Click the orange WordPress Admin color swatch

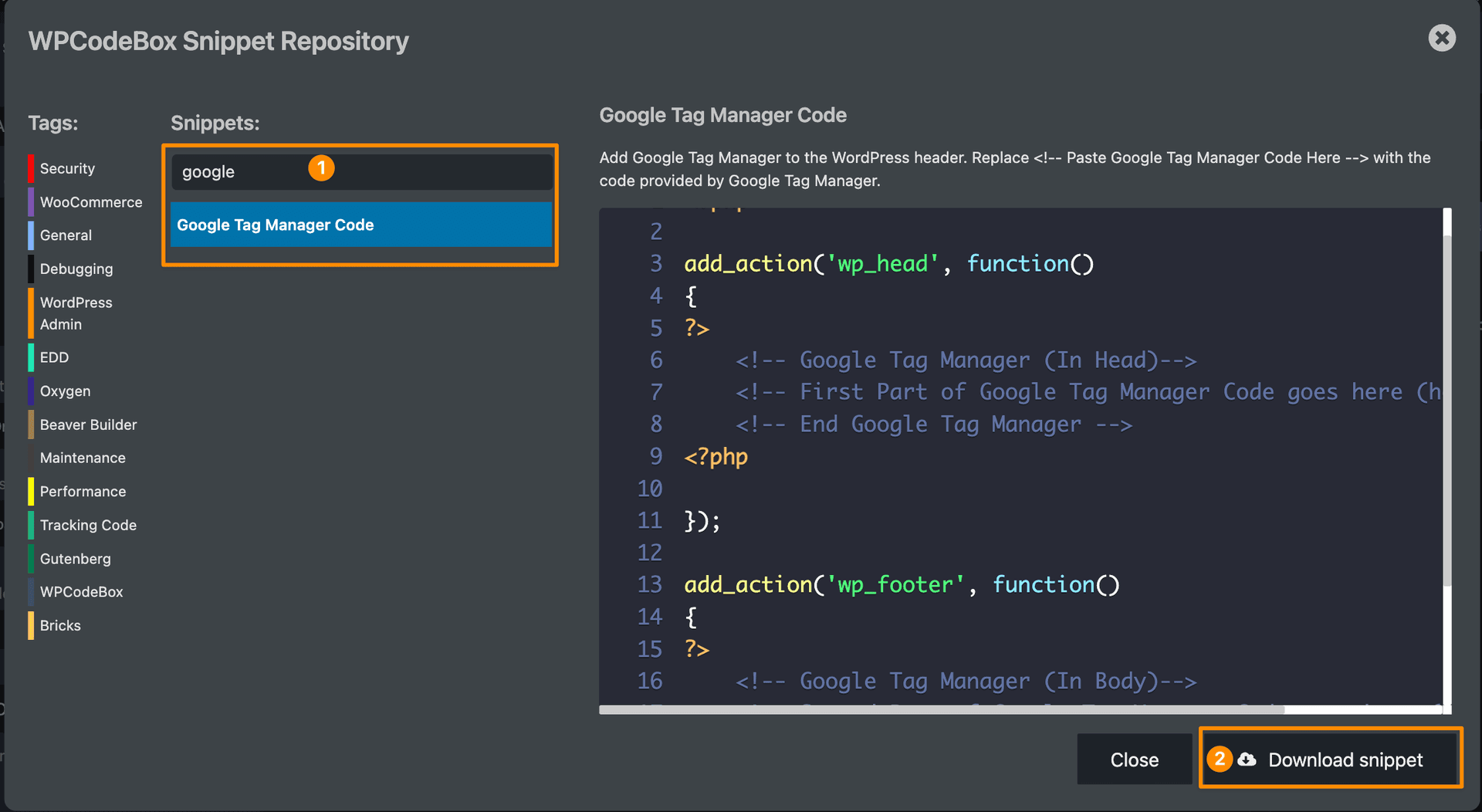(31, 313)
